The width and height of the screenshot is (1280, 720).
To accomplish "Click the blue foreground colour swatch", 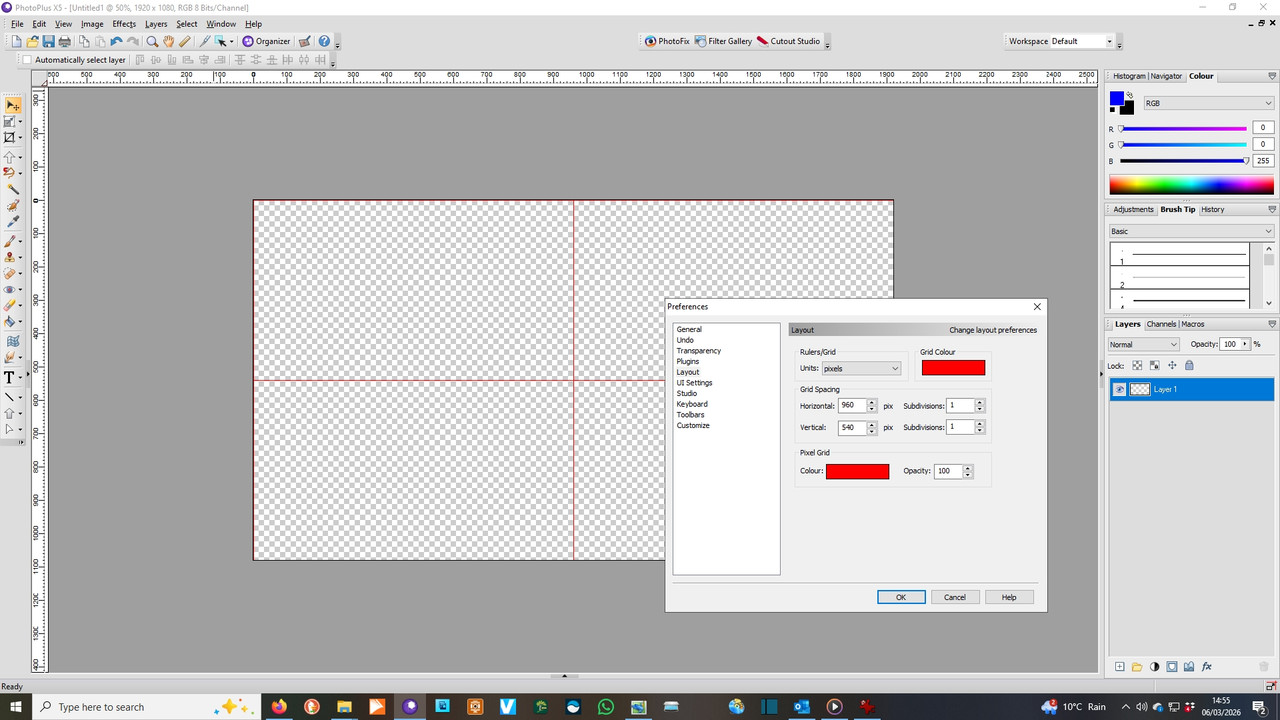I will pyautogui.click(x=1116, y=98).
